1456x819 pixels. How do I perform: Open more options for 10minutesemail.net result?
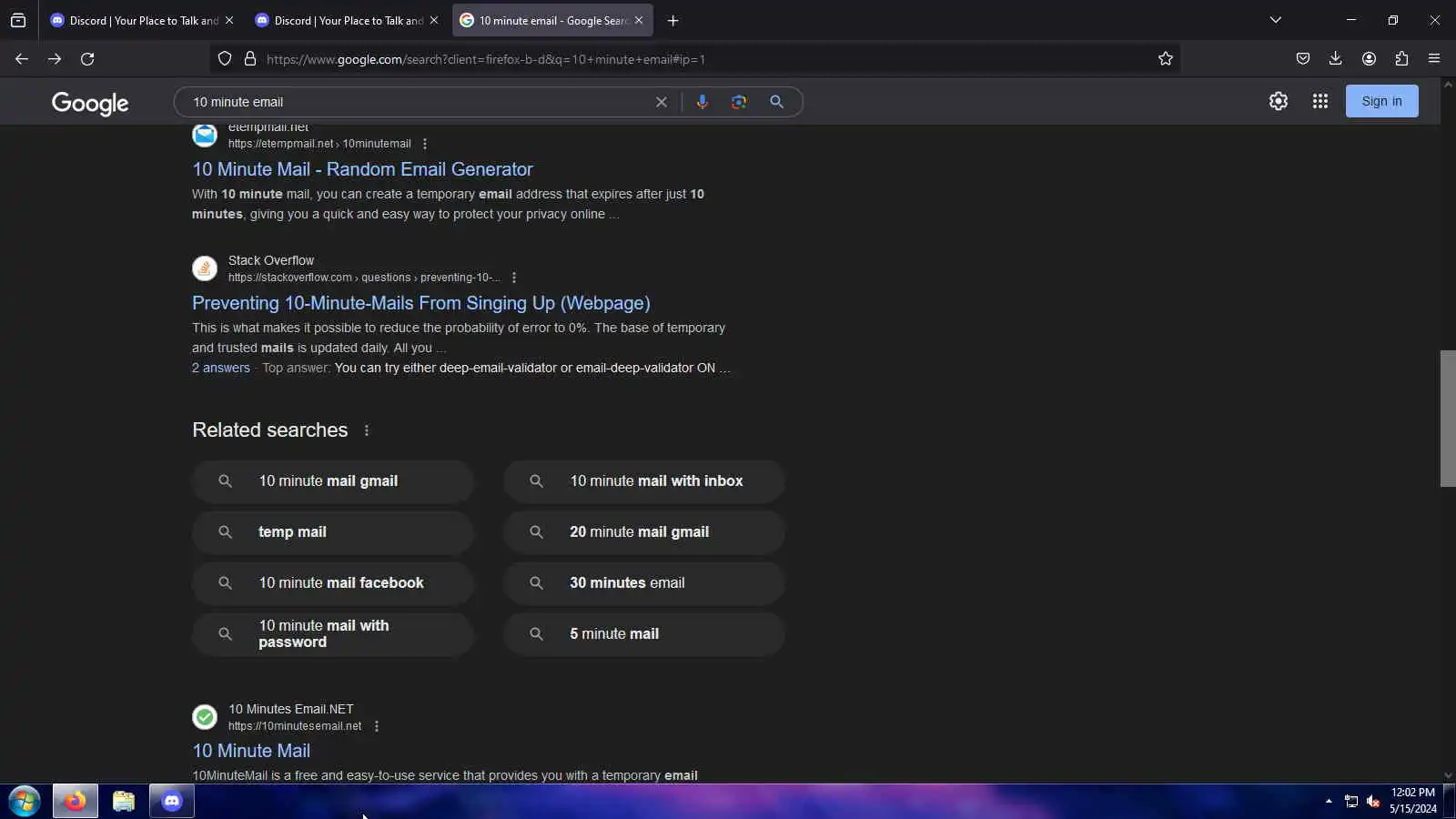(377, 726)
